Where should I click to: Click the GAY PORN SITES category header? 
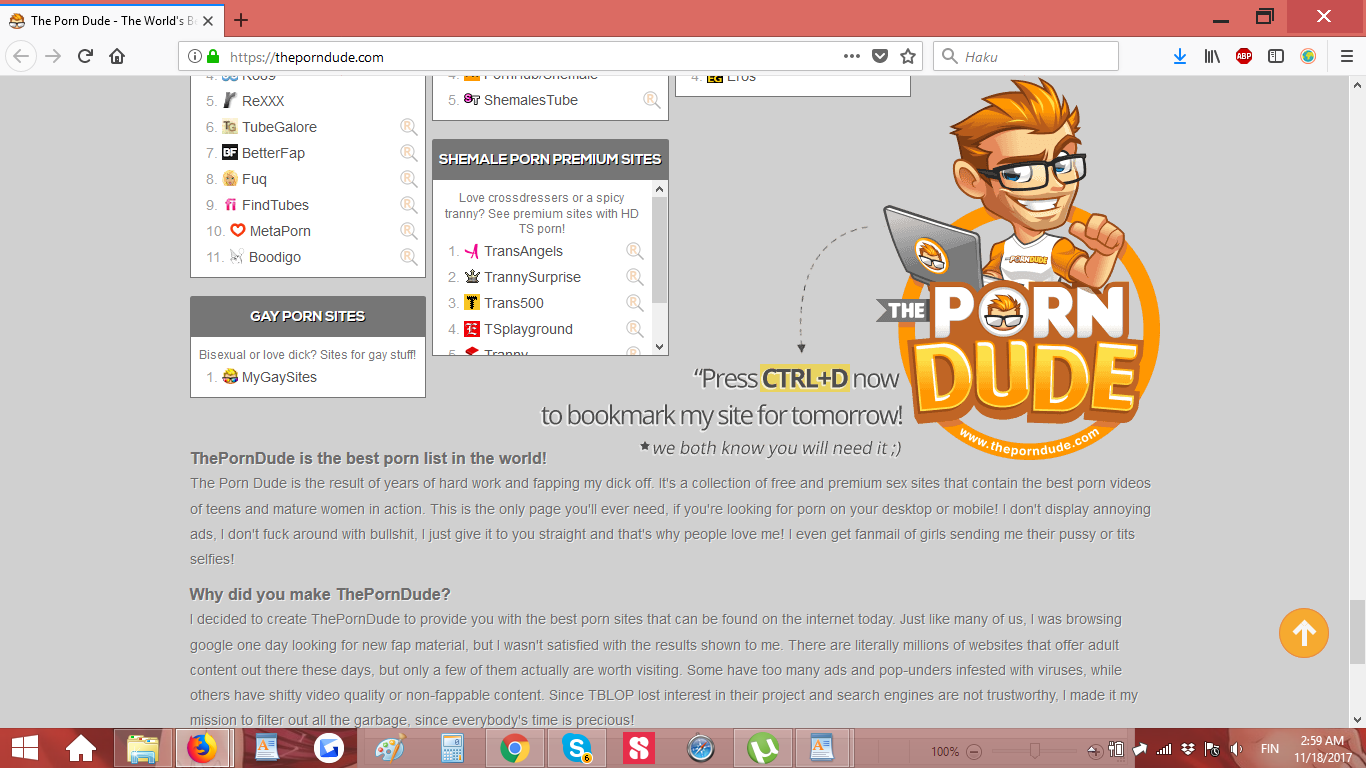click(x=308, y=316)
